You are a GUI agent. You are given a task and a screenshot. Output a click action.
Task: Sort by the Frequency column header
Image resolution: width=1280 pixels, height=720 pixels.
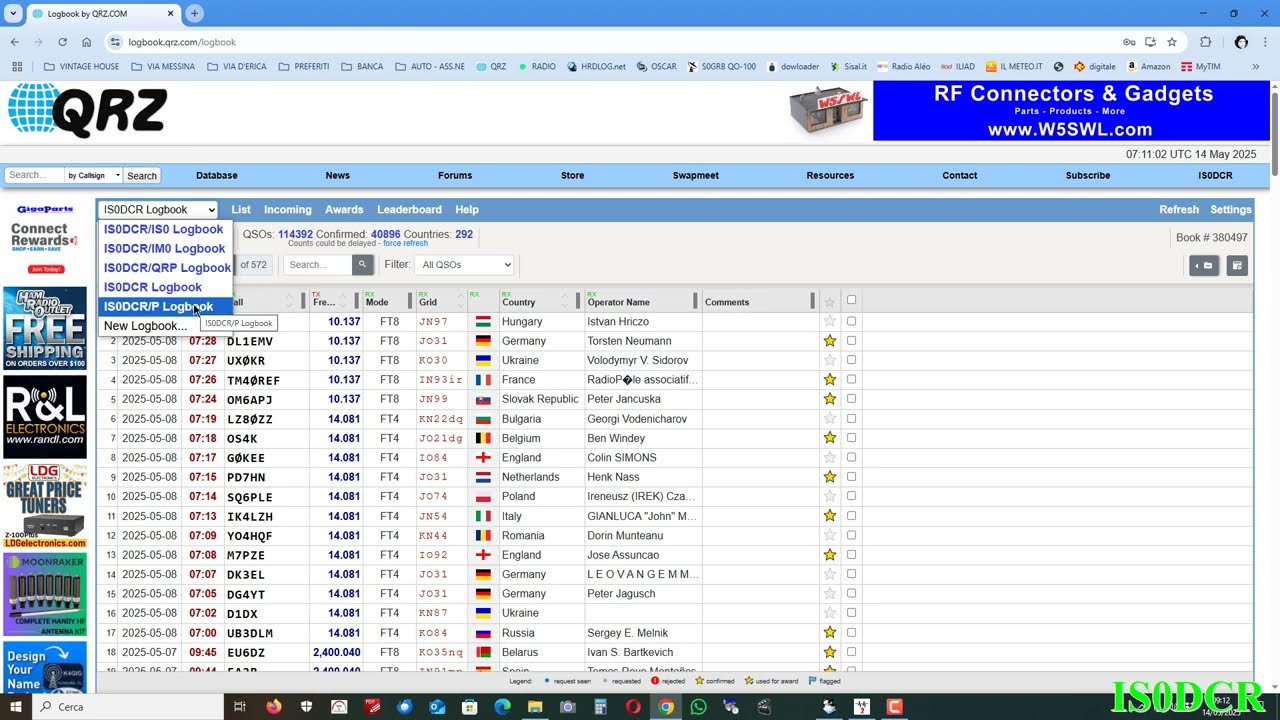point(323,302)
